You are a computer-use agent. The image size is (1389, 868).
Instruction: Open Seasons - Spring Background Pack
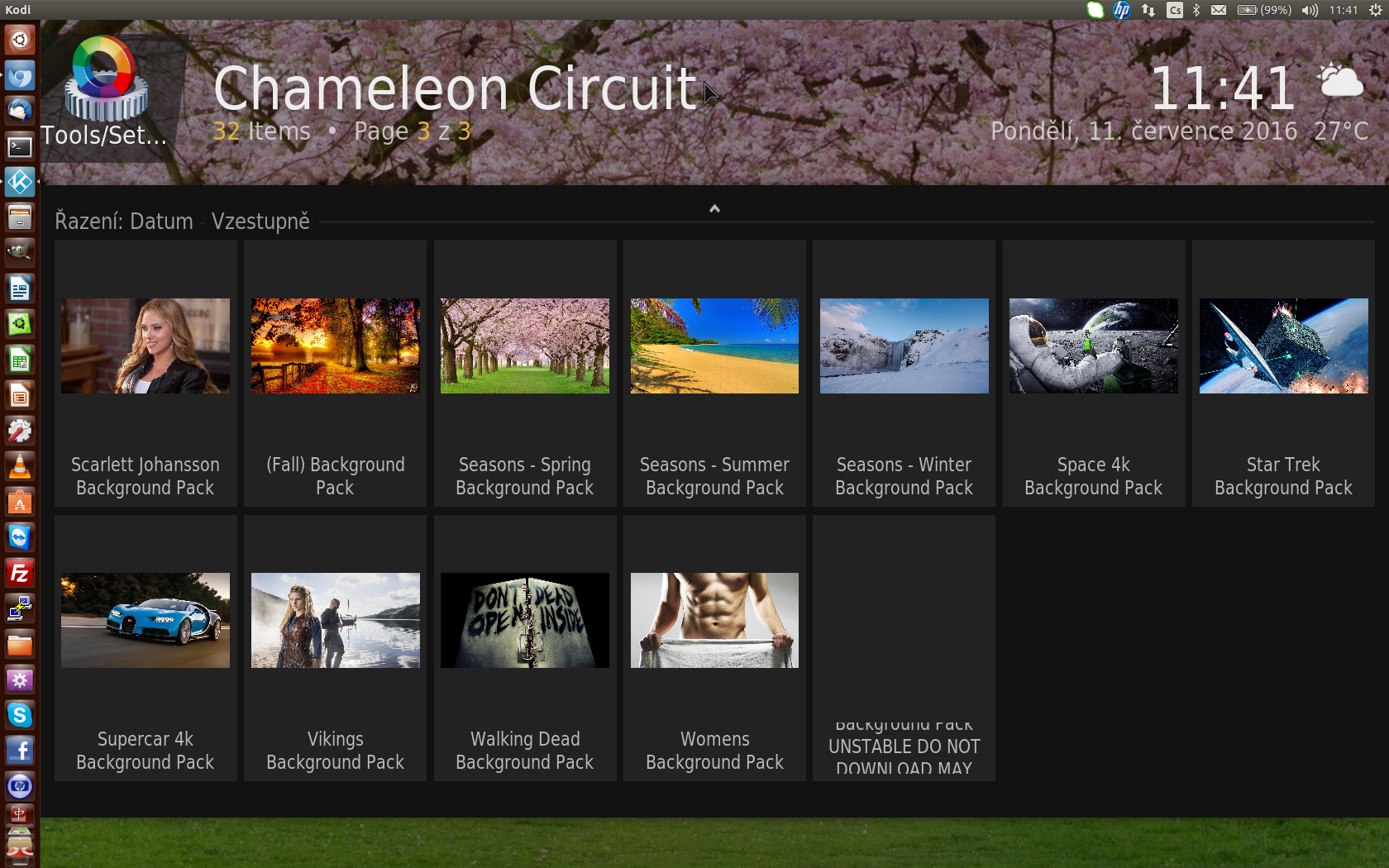(524, 374)
